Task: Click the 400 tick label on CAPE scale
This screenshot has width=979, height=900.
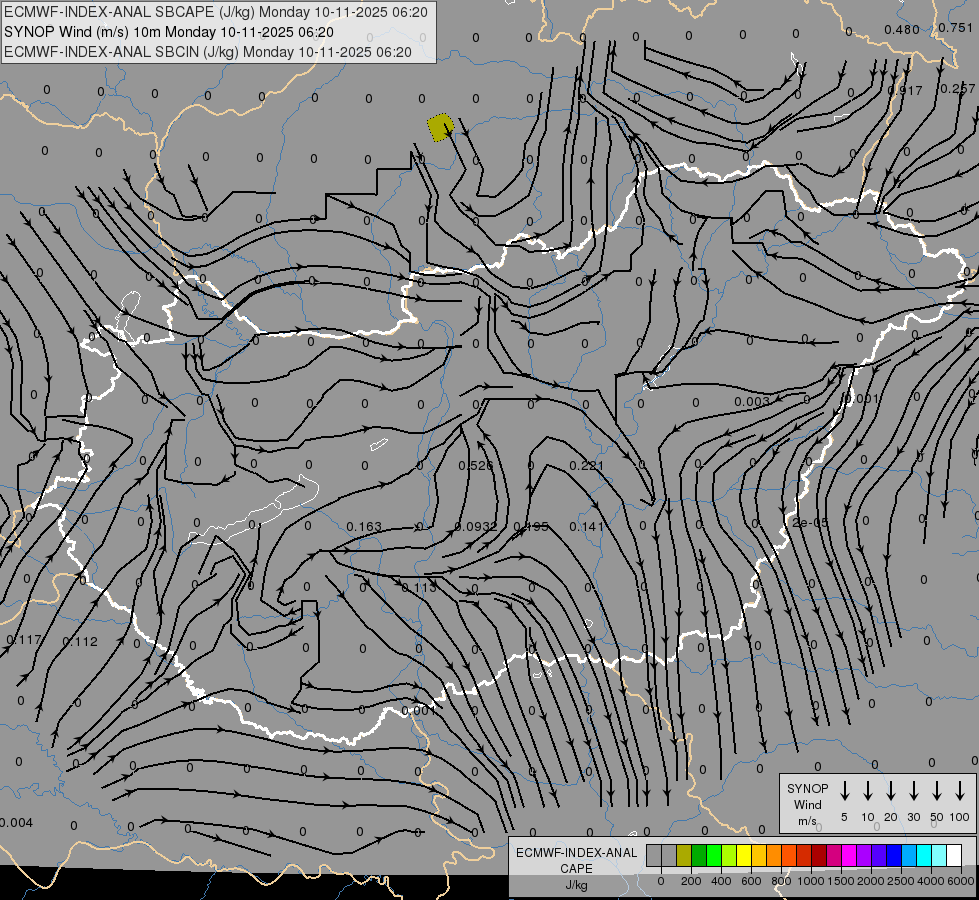Action: [x=721, y=881]
